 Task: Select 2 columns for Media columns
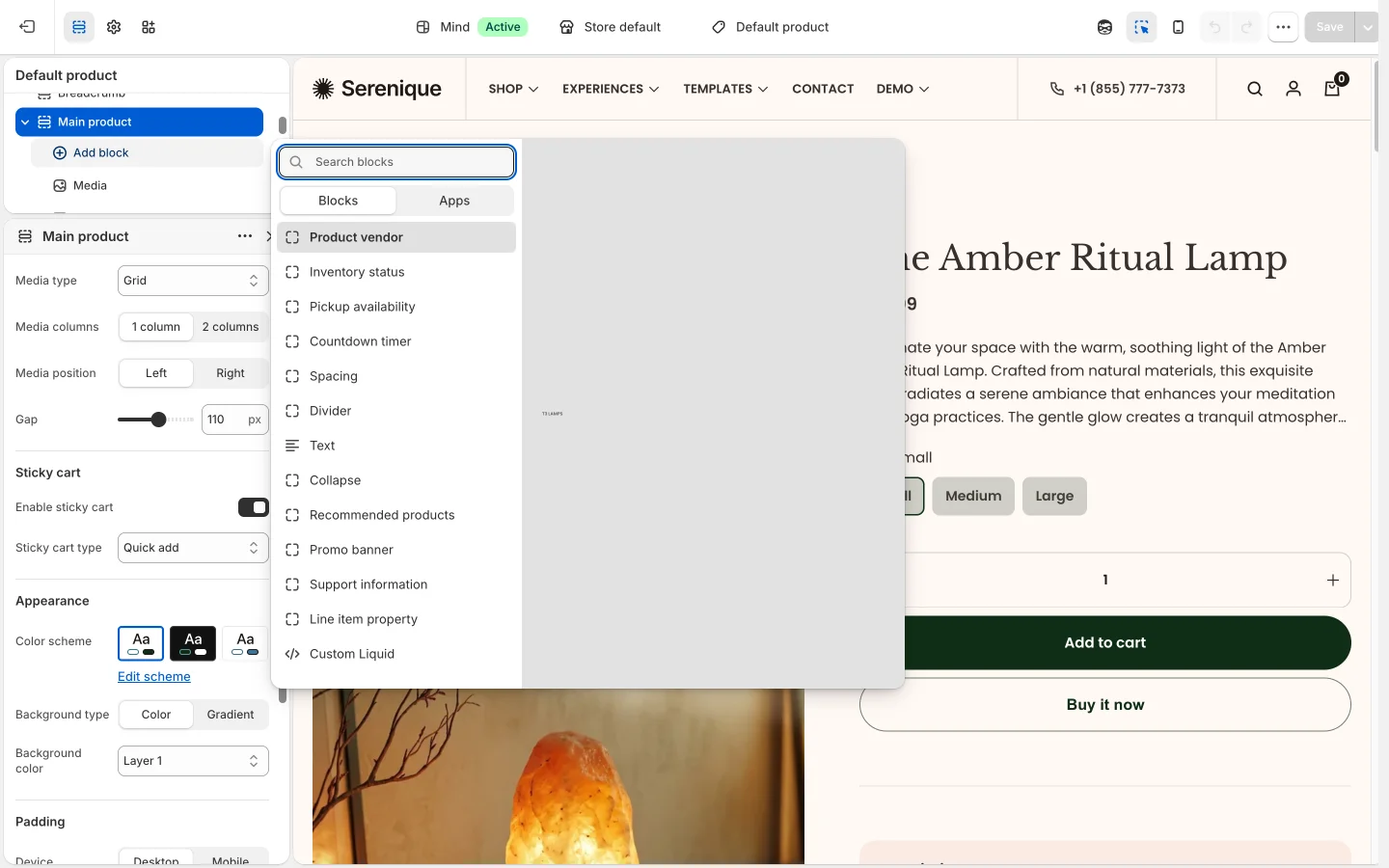(x=231, y=327)
